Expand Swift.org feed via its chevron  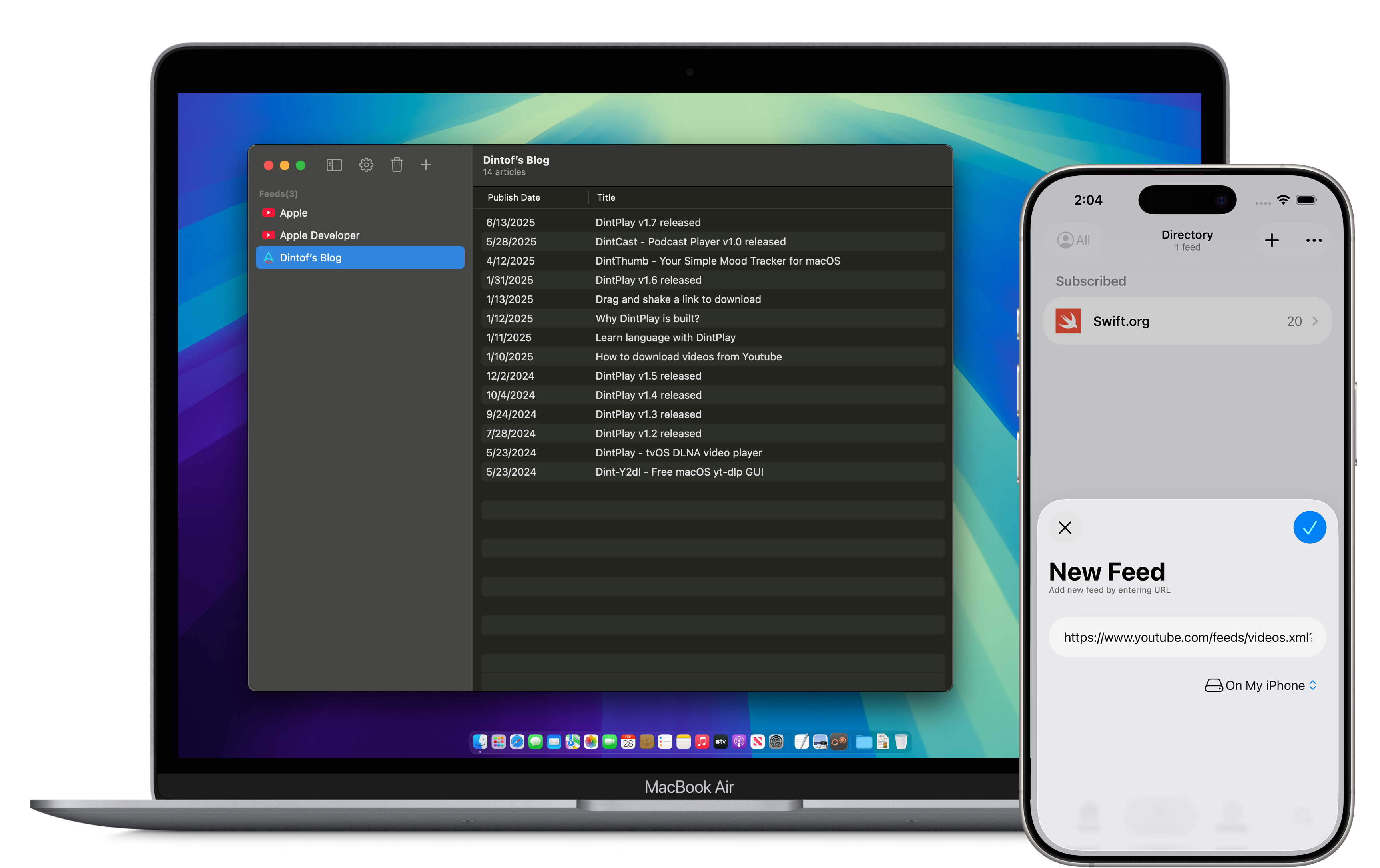pos(1315,321)
